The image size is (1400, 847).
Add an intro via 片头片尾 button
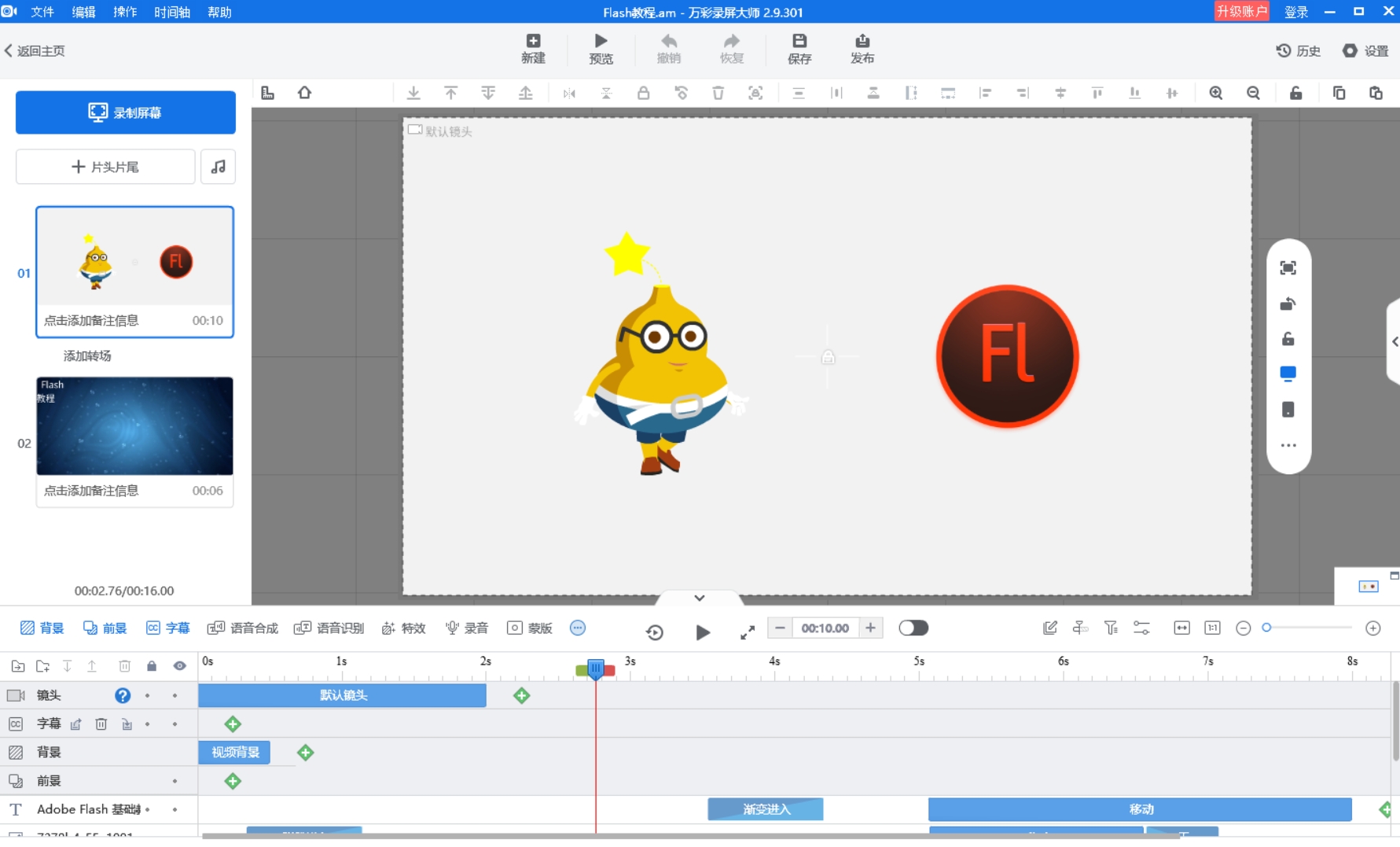click(x=105, y=167)
